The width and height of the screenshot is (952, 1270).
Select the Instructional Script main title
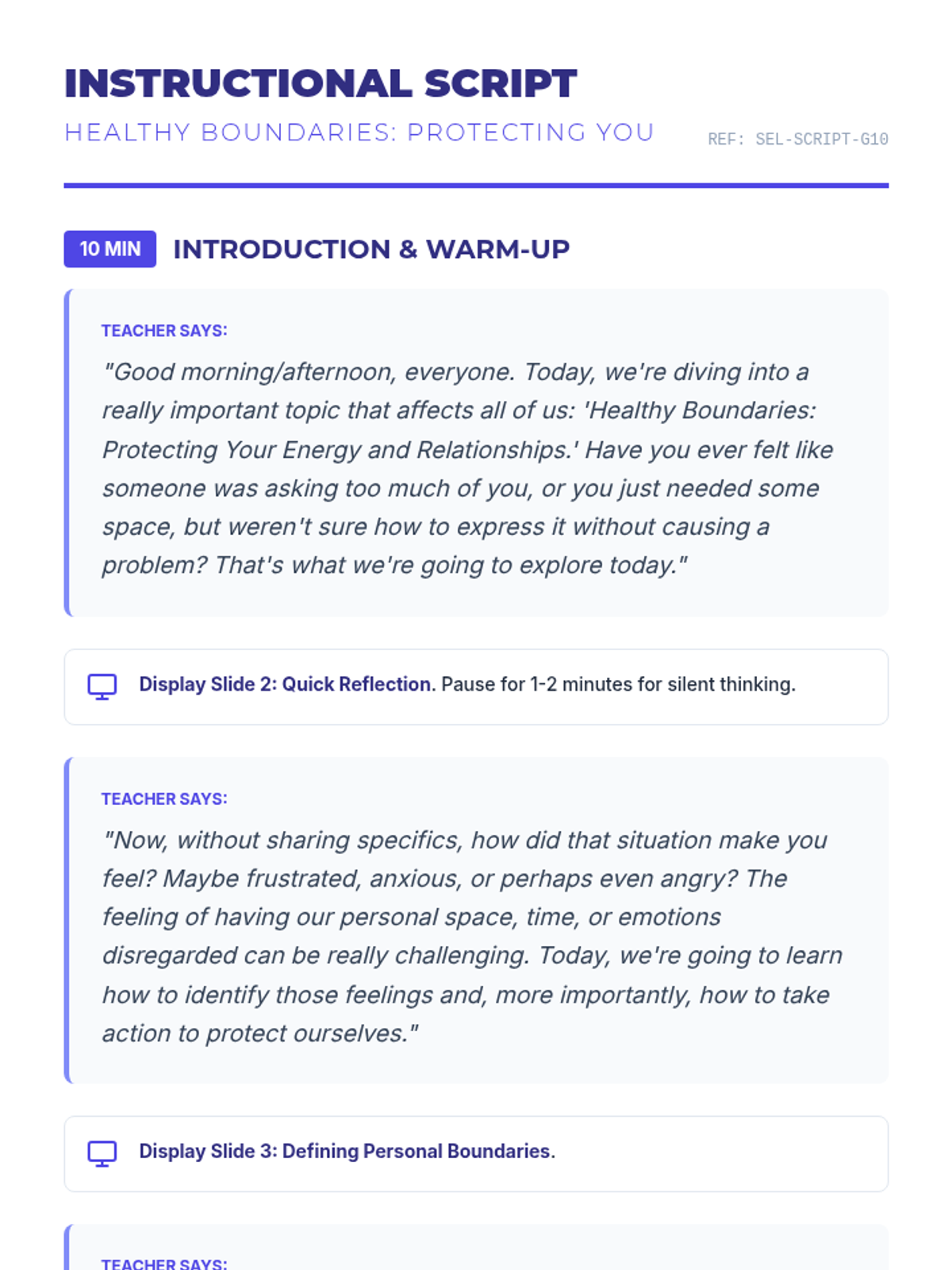321,83
